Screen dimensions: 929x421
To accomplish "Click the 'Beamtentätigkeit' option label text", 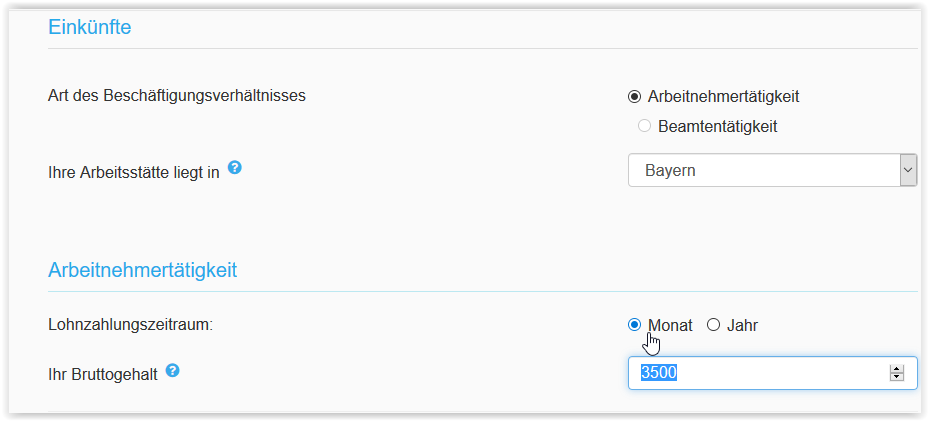I will point(717,127).
